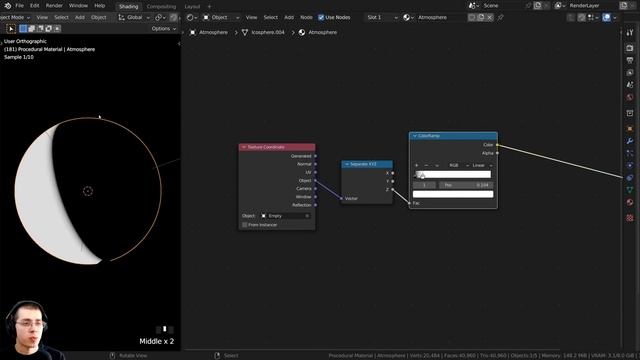Duplicate the Atmosphere material
The width and height of the screenshot is (640, 360).
481,18
